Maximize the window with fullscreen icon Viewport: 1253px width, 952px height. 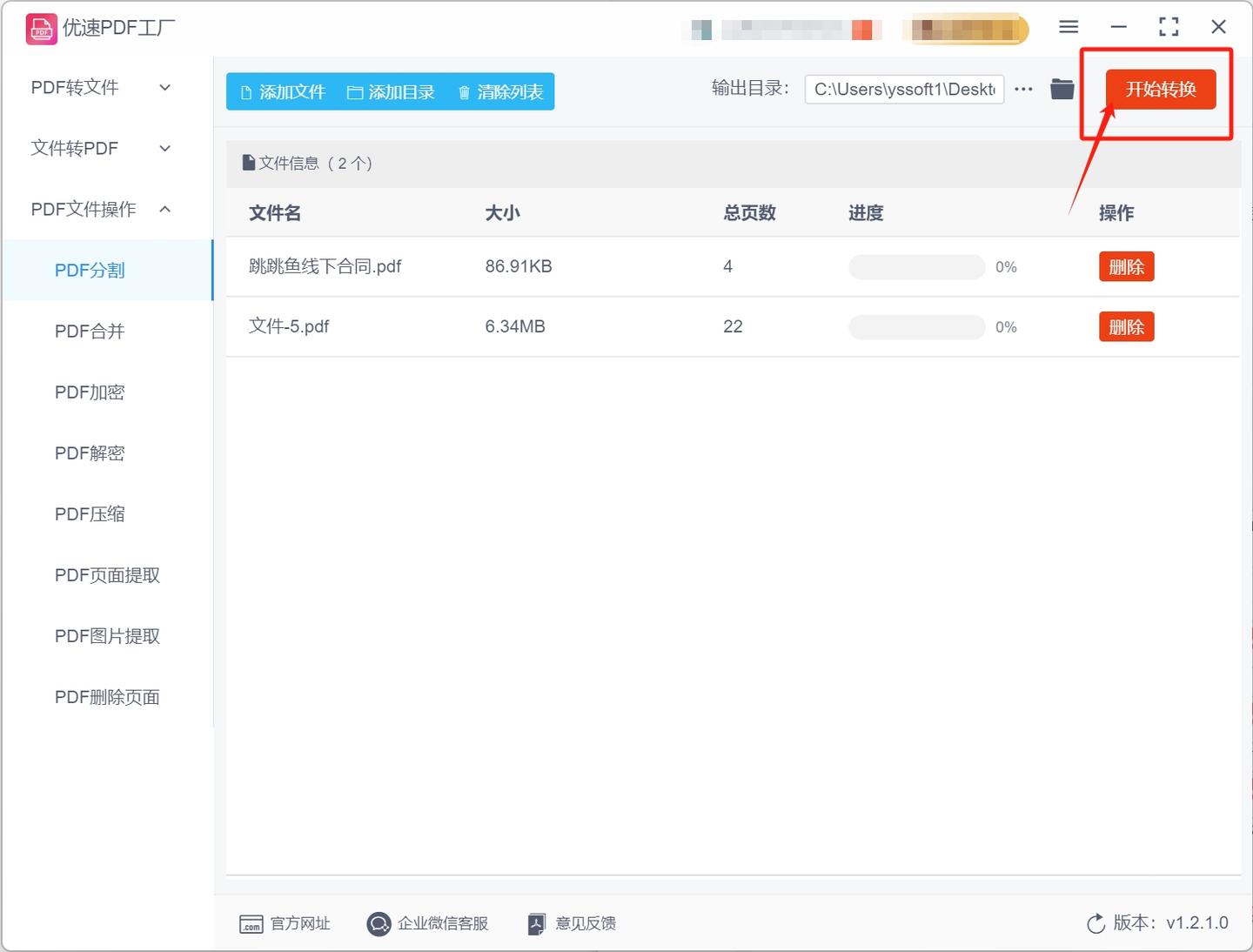(1169, 27)
